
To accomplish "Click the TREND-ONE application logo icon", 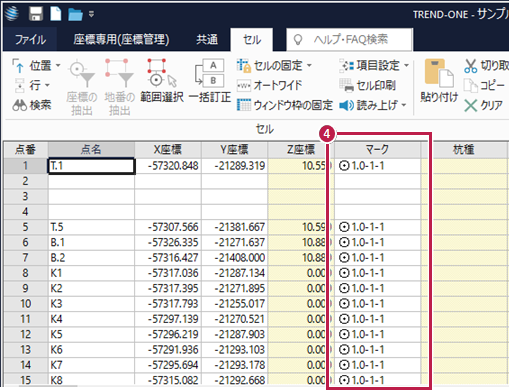I will click(12, 14).
